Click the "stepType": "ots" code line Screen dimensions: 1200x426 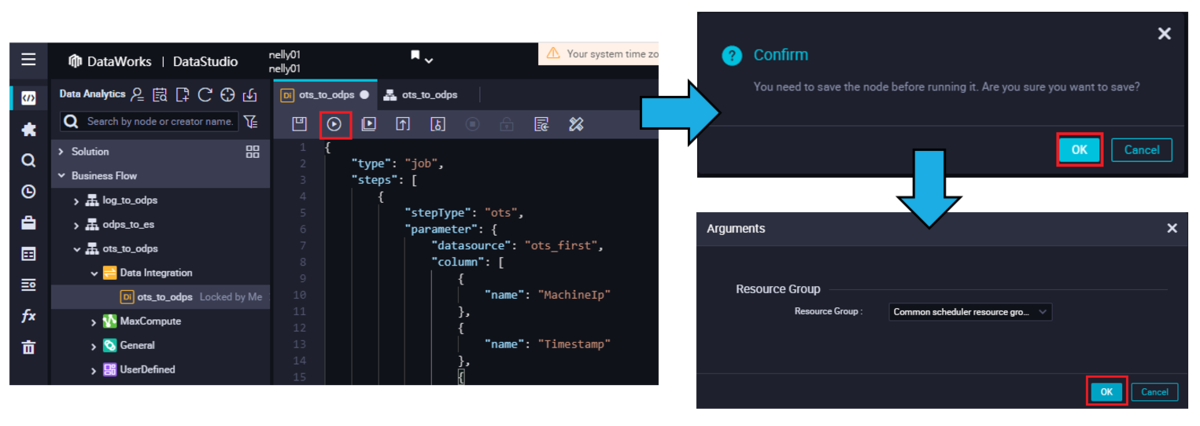pyautogui.click(x=464, y=213)
